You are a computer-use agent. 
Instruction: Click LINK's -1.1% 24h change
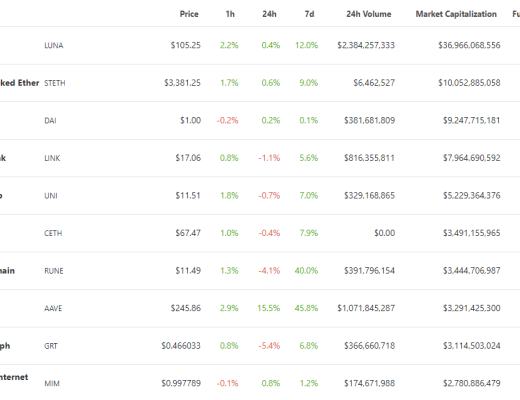point(269,158)
